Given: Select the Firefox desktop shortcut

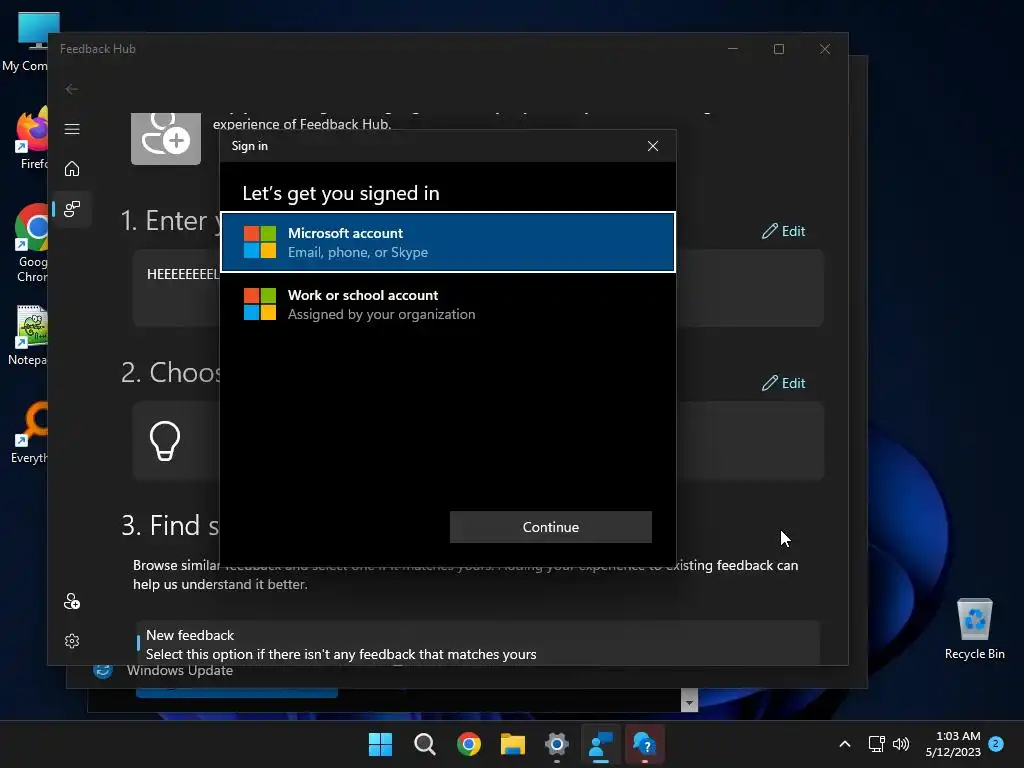Looking at the screenshot, I should tap(31, 139).
